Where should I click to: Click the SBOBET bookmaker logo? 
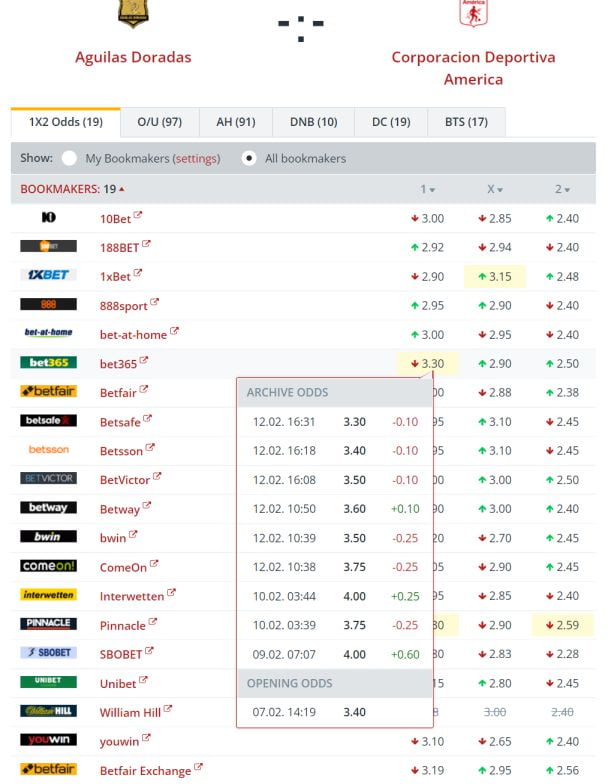[48, 652]
